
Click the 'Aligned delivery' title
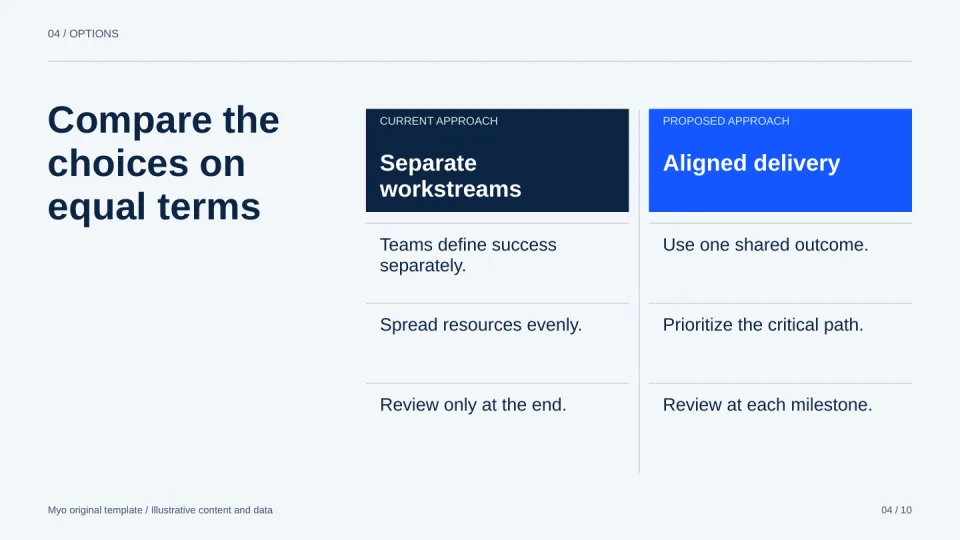(x=751, y=163)
